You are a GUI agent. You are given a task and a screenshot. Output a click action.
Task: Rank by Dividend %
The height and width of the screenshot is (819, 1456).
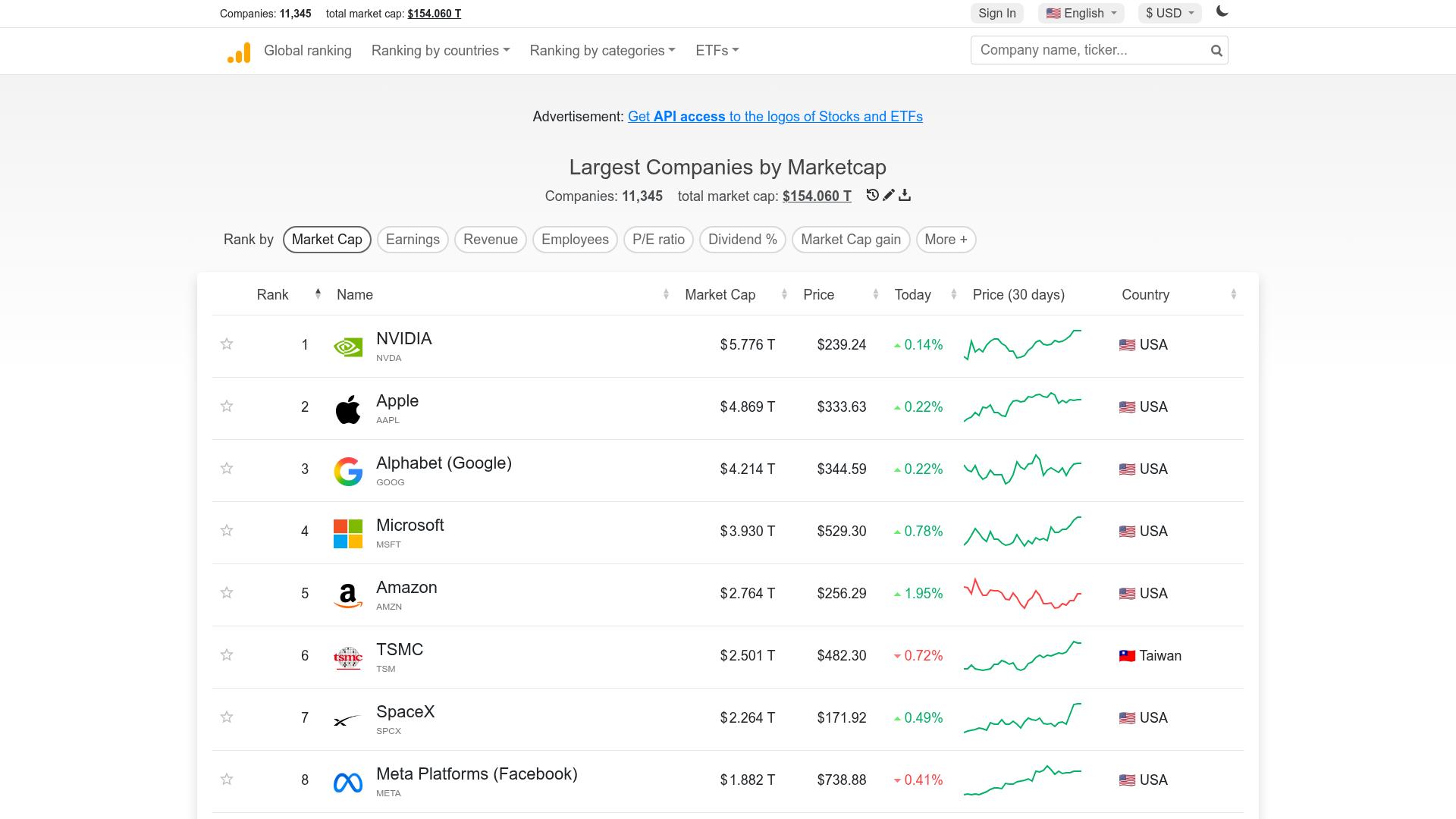[x=742, y=240]
